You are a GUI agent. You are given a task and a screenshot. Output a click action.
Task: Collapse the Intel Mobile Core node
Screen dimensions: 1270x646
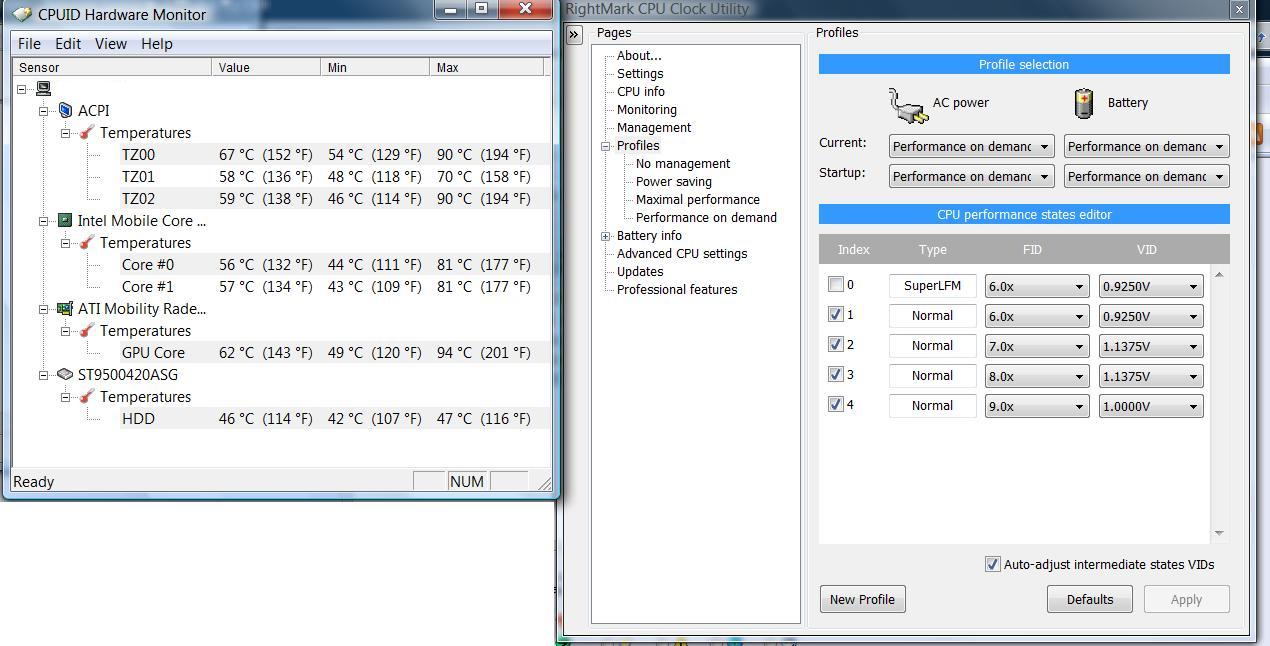[43, 220]
